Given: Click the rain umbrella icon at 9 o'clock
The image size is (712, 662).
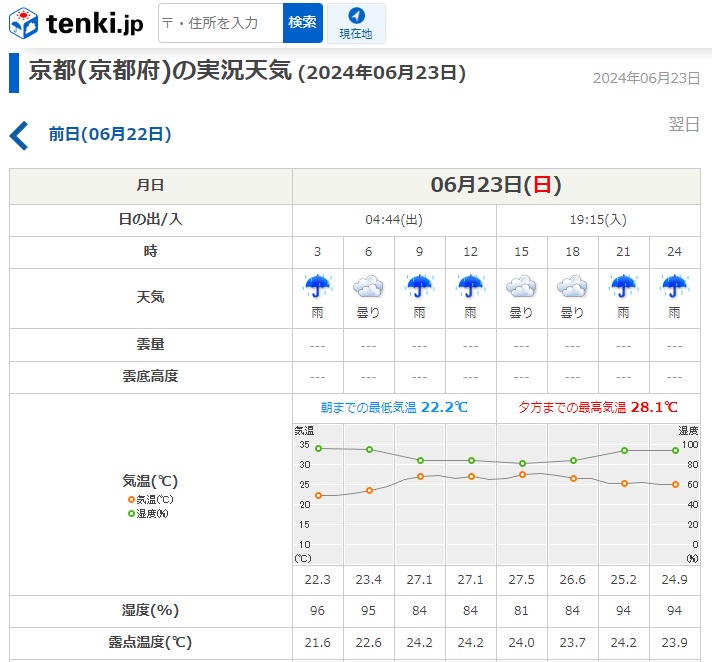Looking at the screenshot, I should pos(420,288).
